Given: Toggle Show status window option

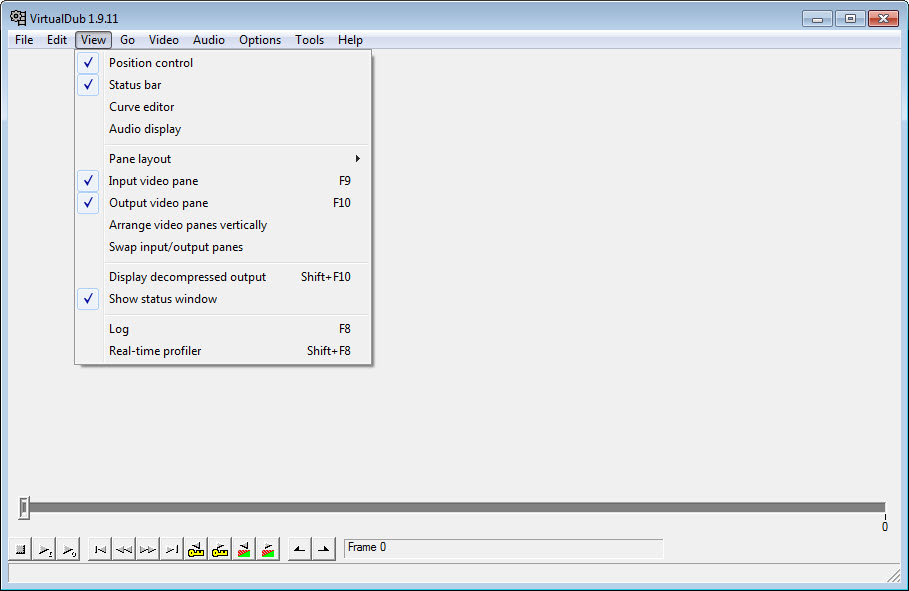Looking at the screenshot, I should point(223,299).
